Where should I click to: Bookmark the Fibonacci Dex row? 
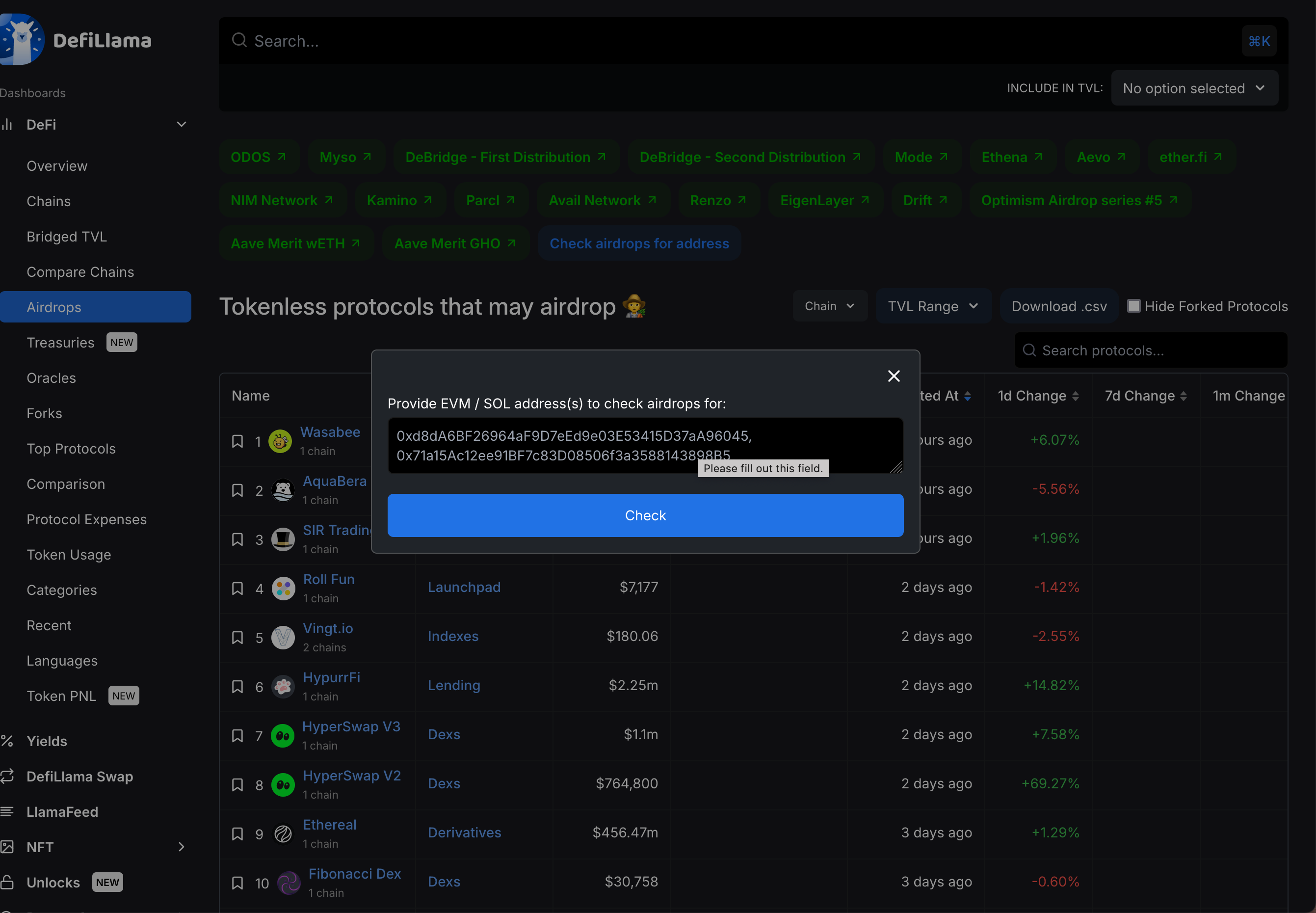[237, 883]
